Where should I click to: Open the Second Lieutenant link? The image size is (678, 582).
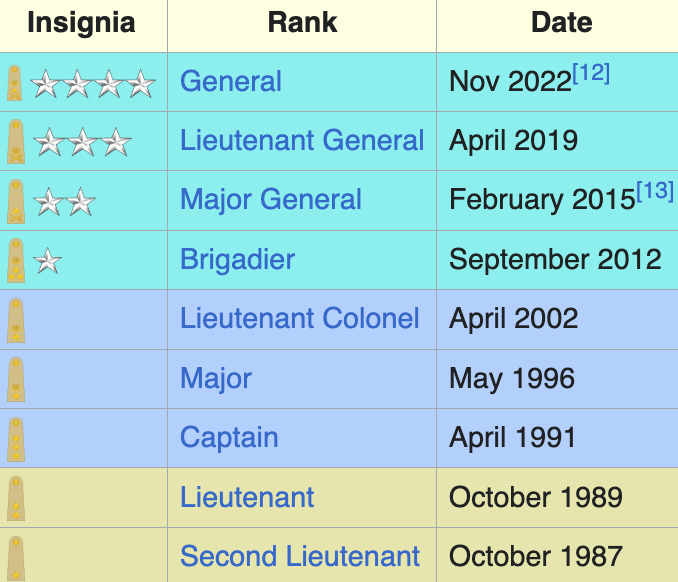tap(300, 556)
